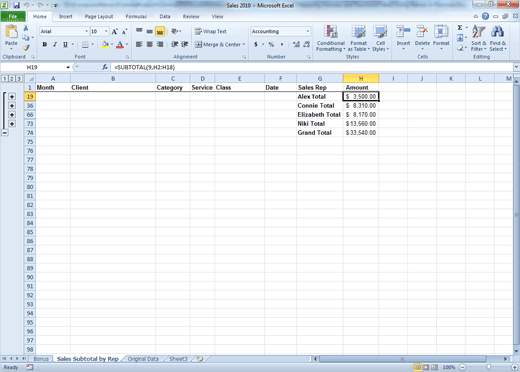This screenshot has height=372, width=520.
Task: Open the font size dropdown
Action: click(x=106, y=31)
